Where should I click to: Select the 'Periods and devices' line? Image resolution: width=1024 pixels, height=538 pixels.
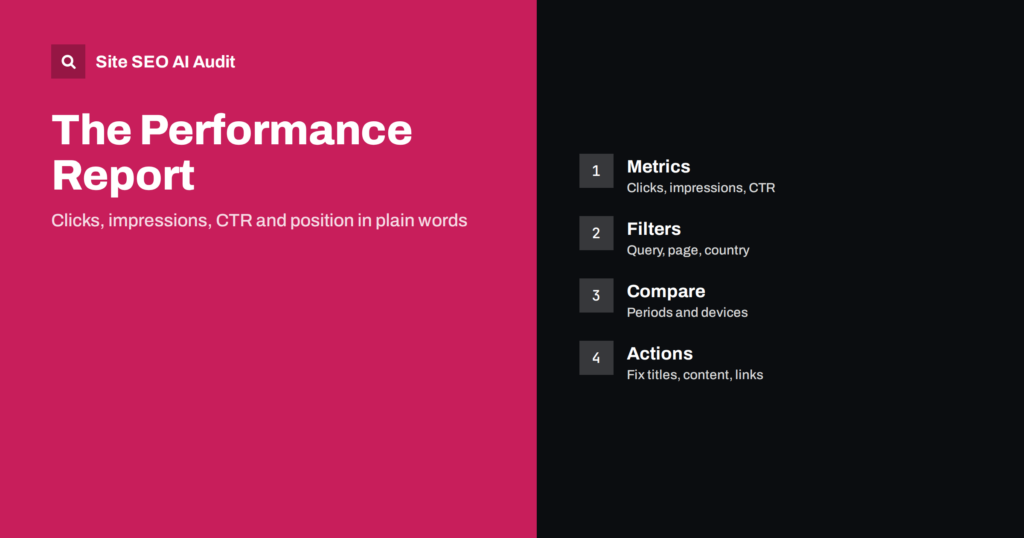(x=687, y=313)
